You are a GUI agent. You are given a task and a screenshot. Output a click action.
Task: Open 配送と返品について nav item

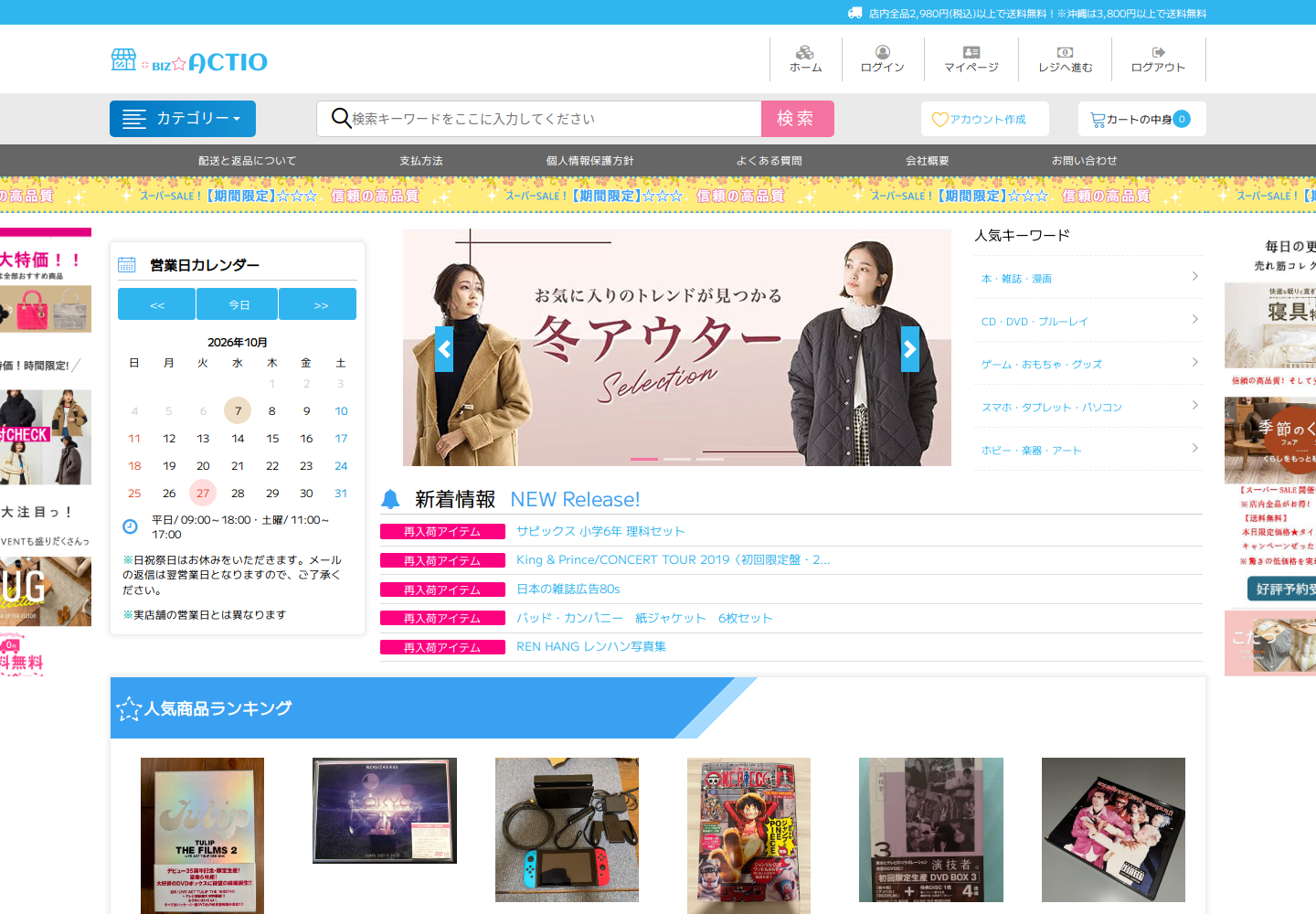pyautogui.click(x=248, y=161)
